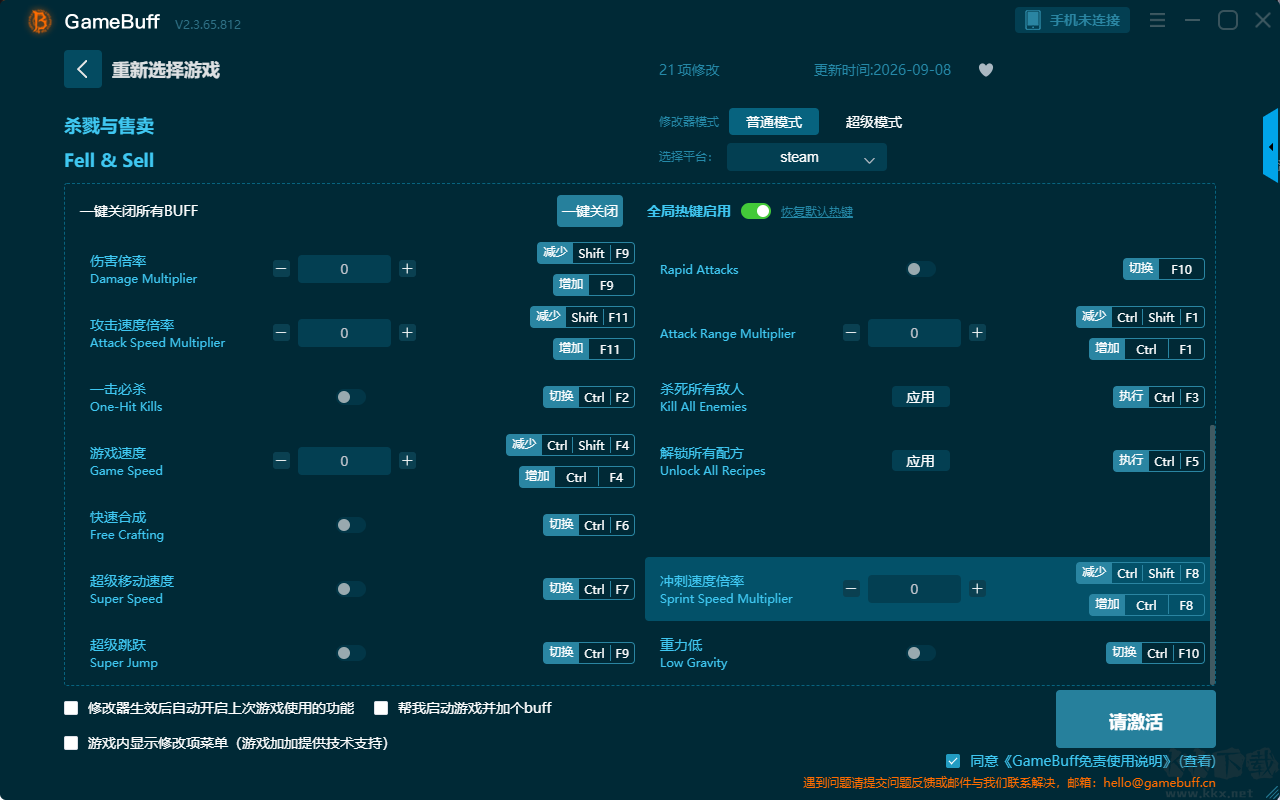Increase Sprint Speed Multiplier value
Image resolution: width=1280 pixels, height=800 pixels.
[x=977, y=589]
